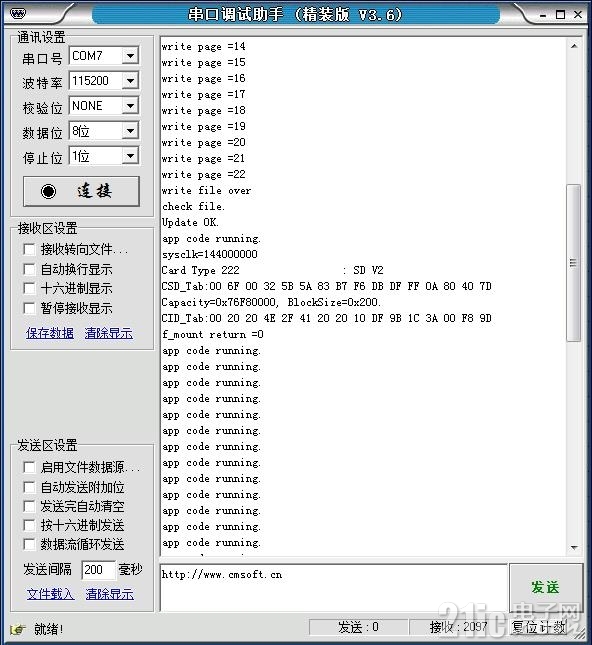Image resolution: width=592 pixels, height=645 pixels.
Task: Click the send interval 200 input field
Action: tap(98, 570)
